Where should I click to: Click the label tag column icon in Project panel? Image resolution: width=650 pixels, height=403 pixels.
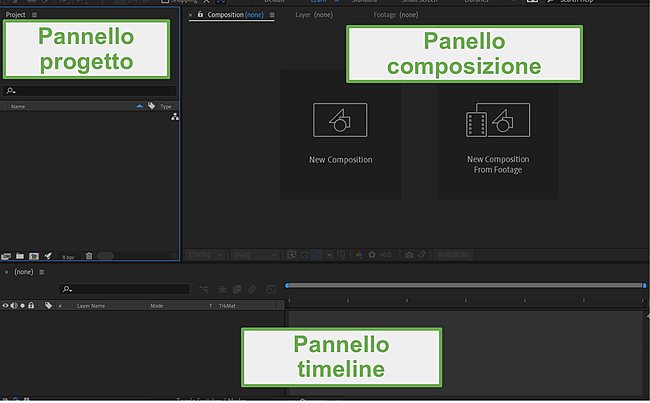pos(151,106)
